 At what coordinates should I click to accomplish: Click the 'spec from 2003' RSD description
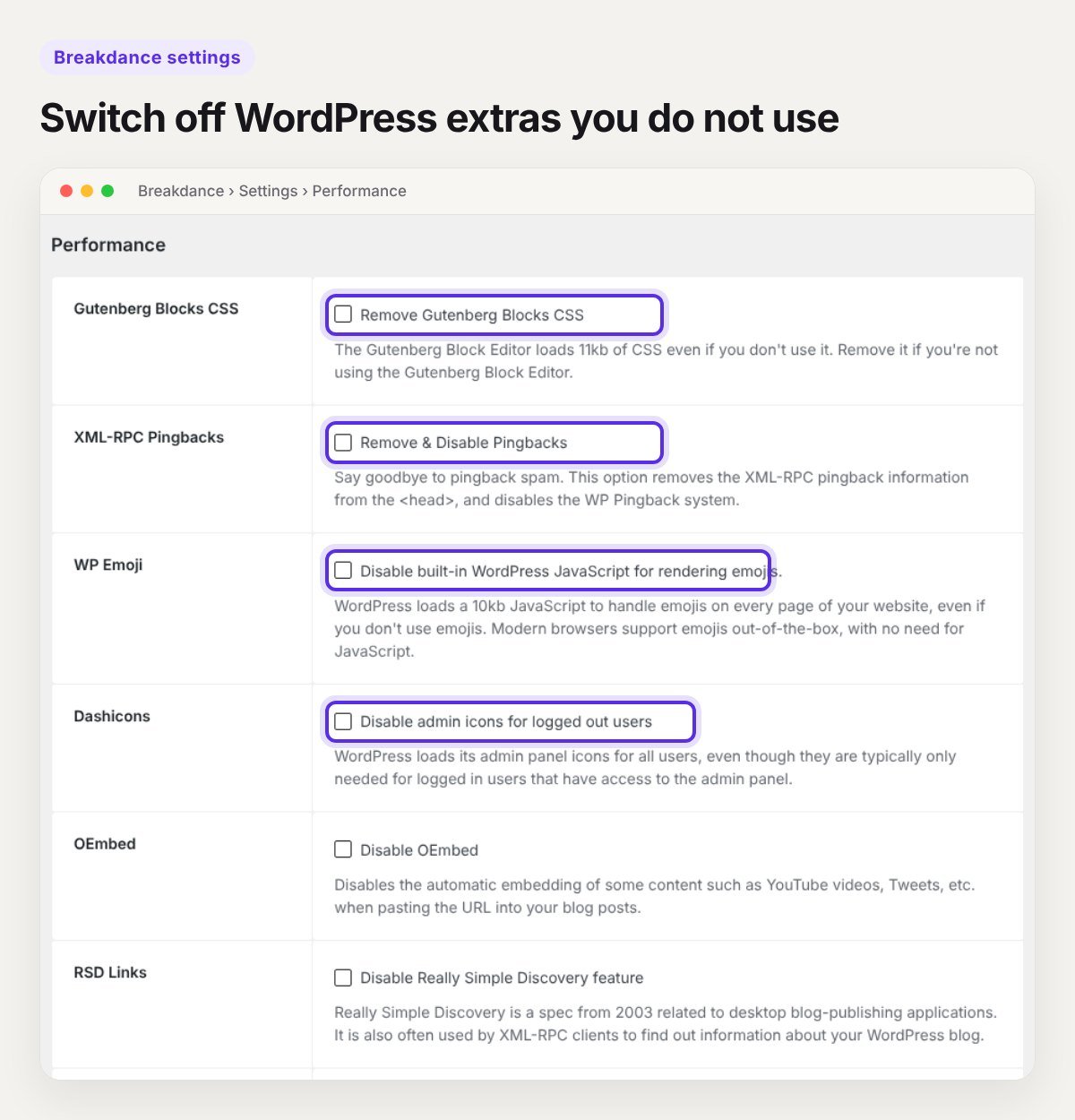(x=666, y=1023)
